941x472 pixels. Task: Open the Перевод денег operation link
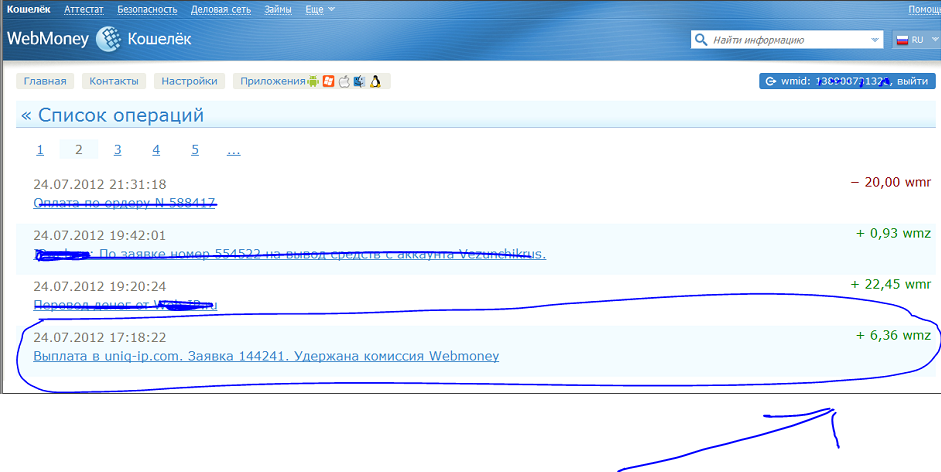coord(125,305)
